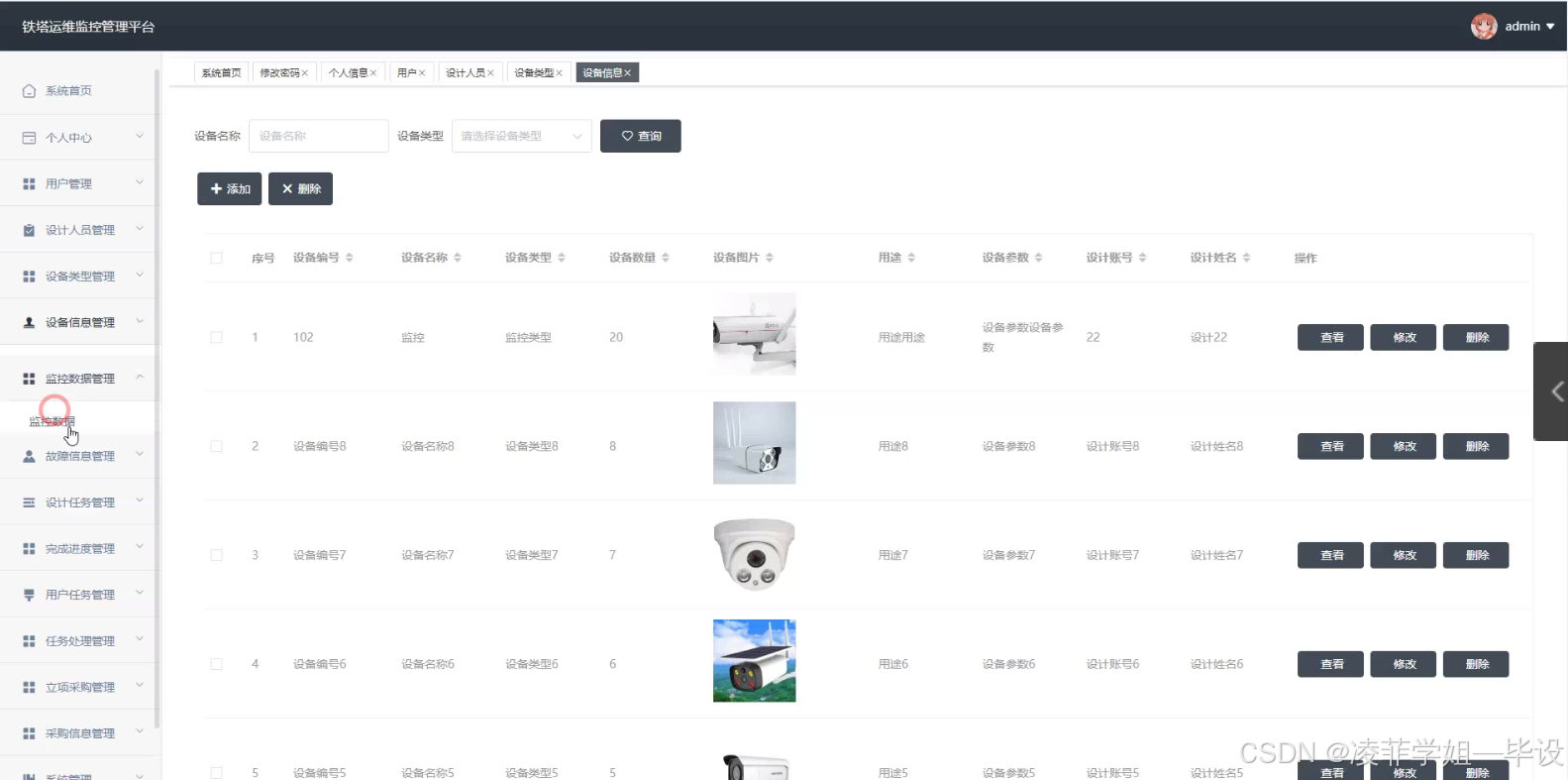Viewport: 1568px width, 780px height.
Task: Click the 监控数据管理 grid icon
Action: pyautogui.click(x=29, y=379)
